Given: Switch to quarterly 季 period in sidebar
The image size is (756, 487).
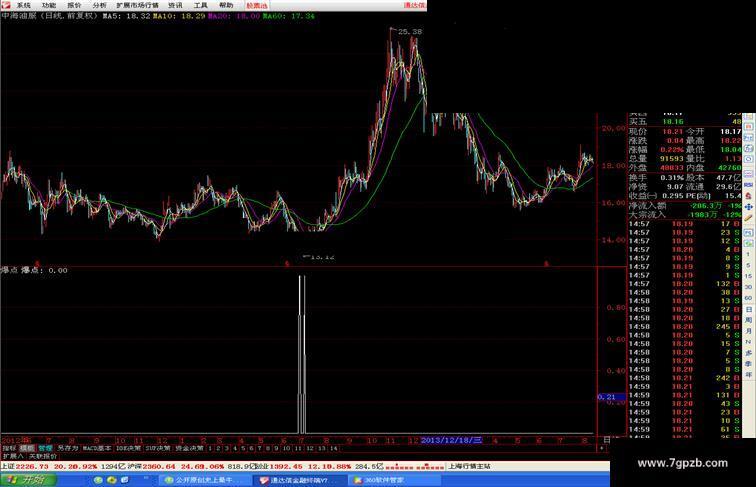Looking at the screenshot, I should pyautogui.click(x=748, y=364).
